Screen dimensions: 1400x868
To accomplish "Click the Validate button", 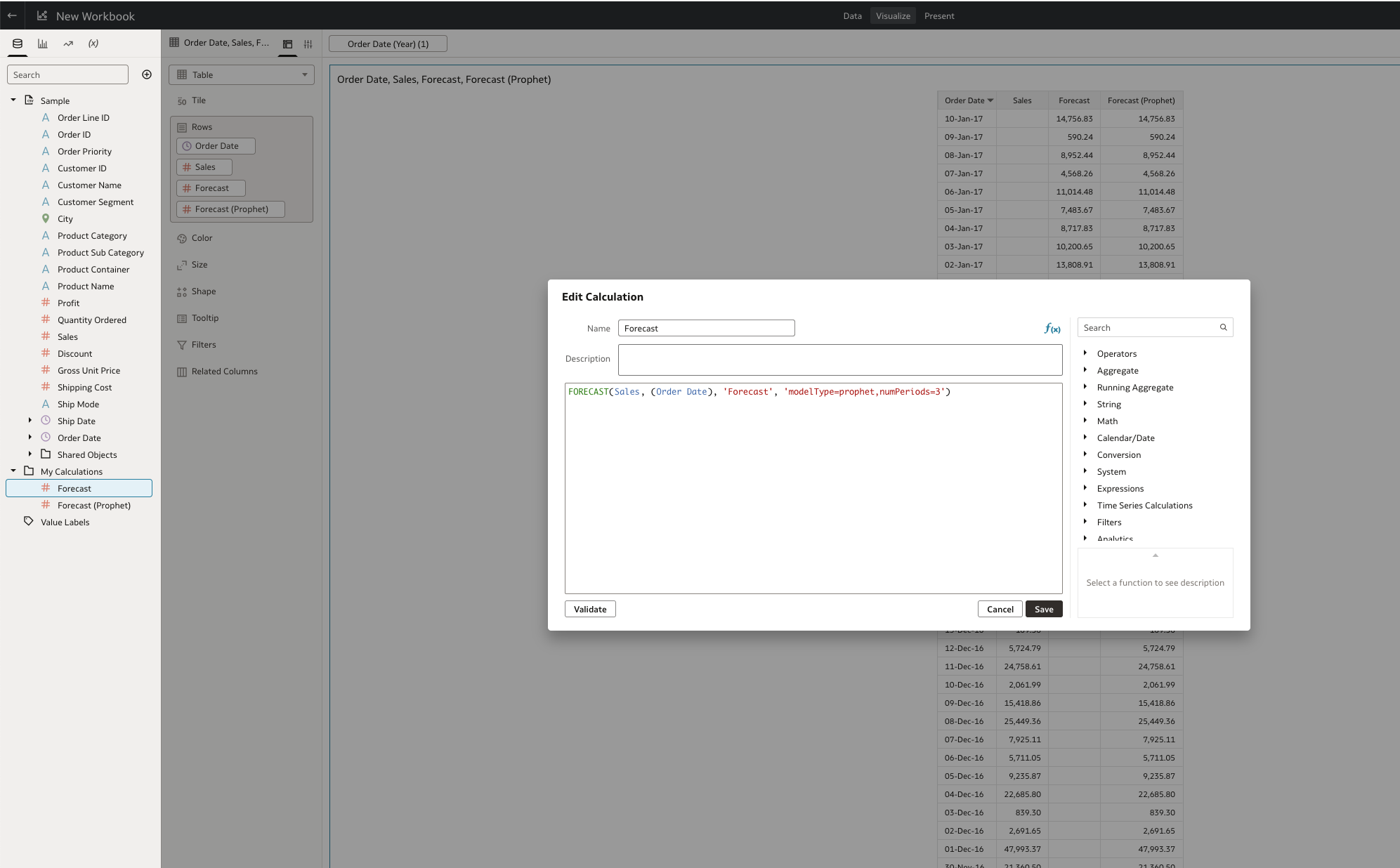I will [590, 609].
